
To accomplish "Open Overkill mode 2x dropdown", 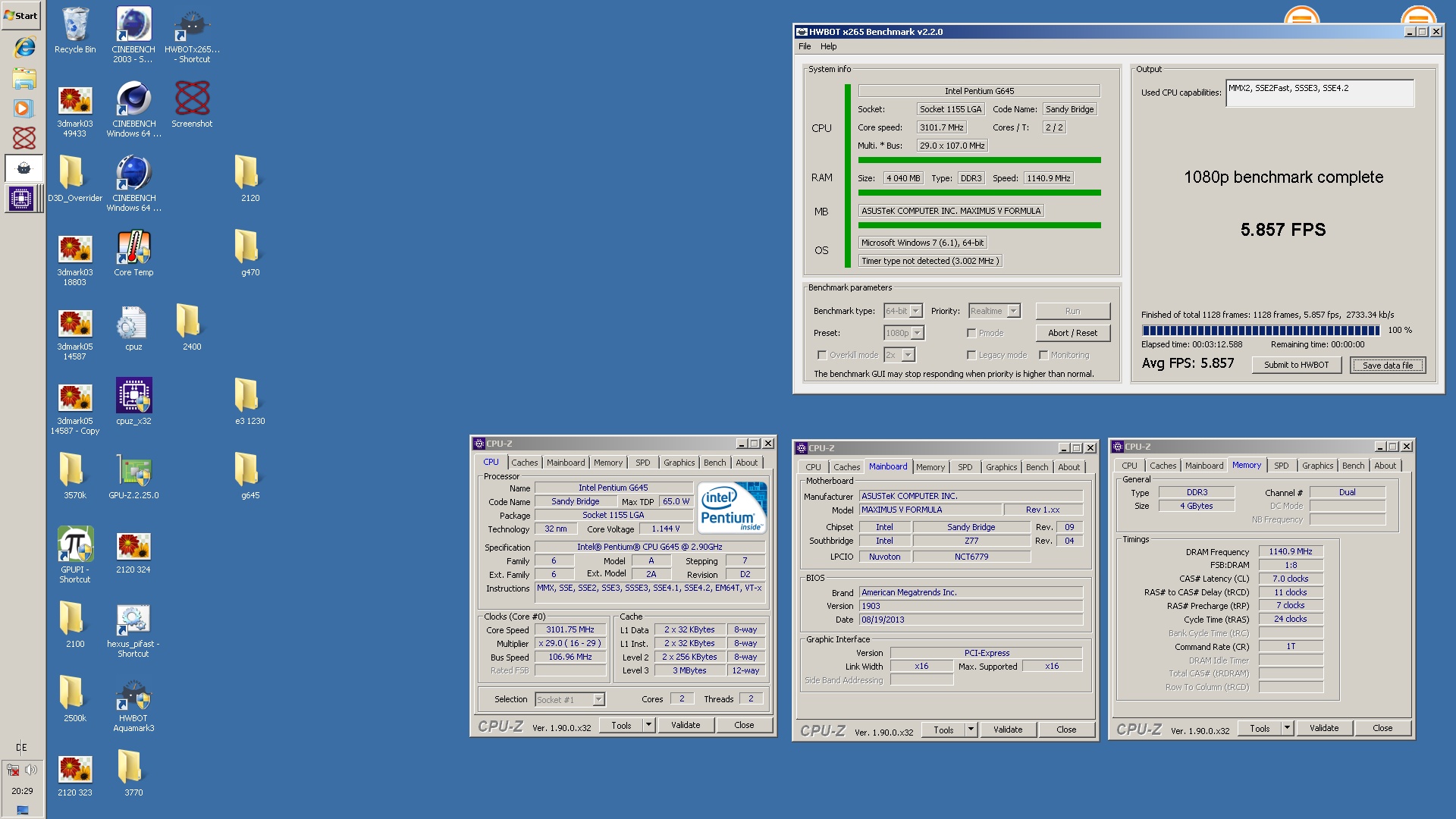I will pos(899,355).
